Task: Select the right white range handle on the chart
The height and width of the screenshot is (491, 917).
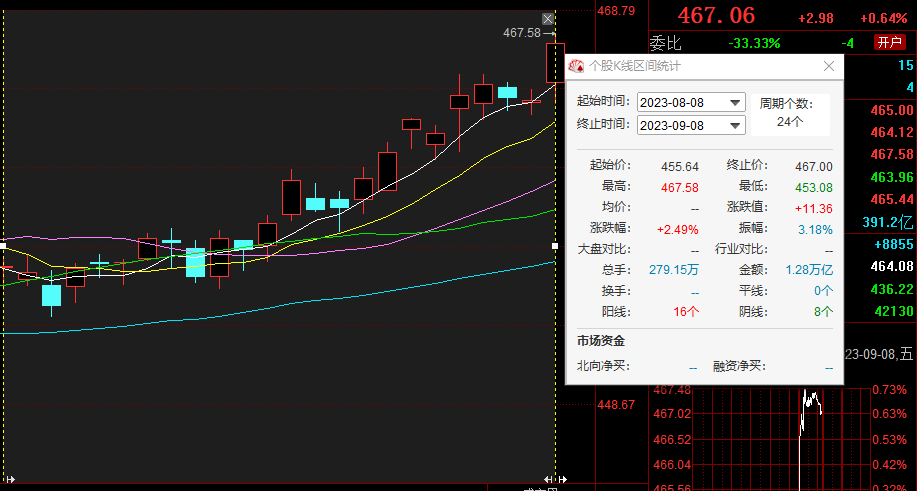Action: (555, 246)
